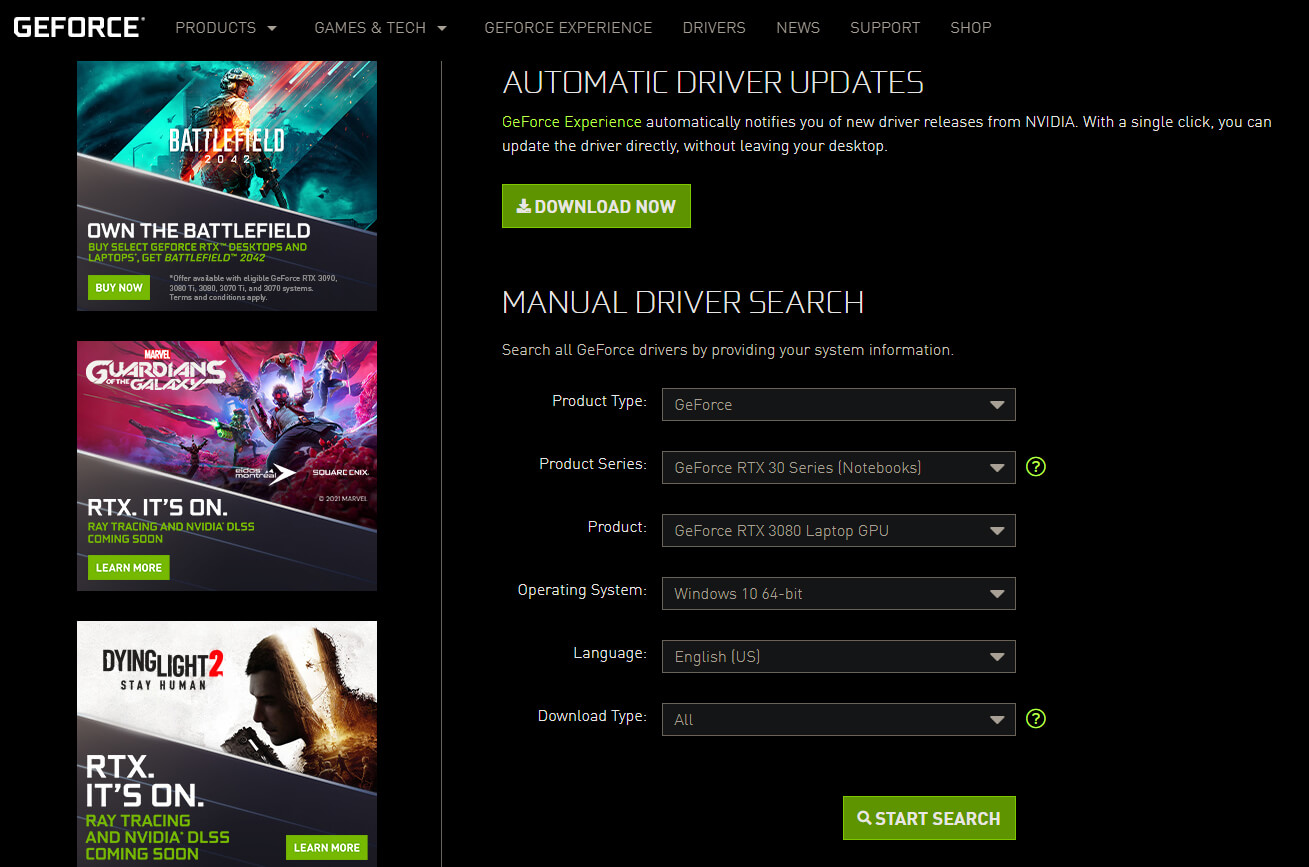Click the Download Now button

pyautogui.click(x=596, y=206)
